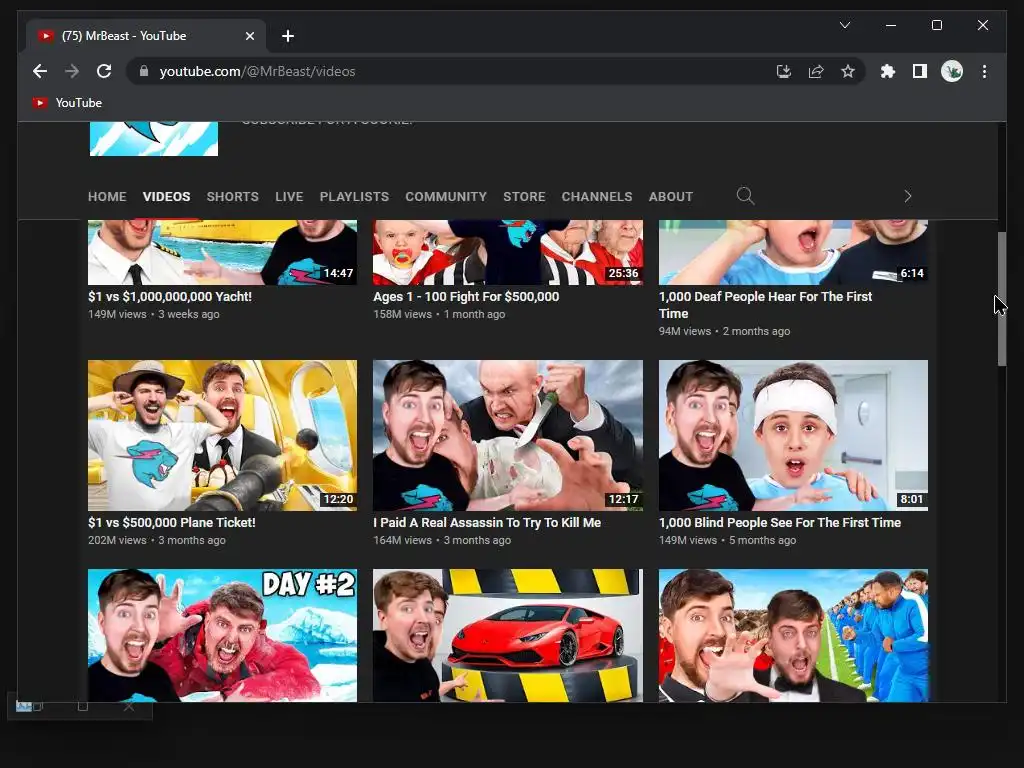The height and width of the screenshot is (768, 1024).
Task: Close the MrBeast - YouTube tab
Action: point(249,36)
